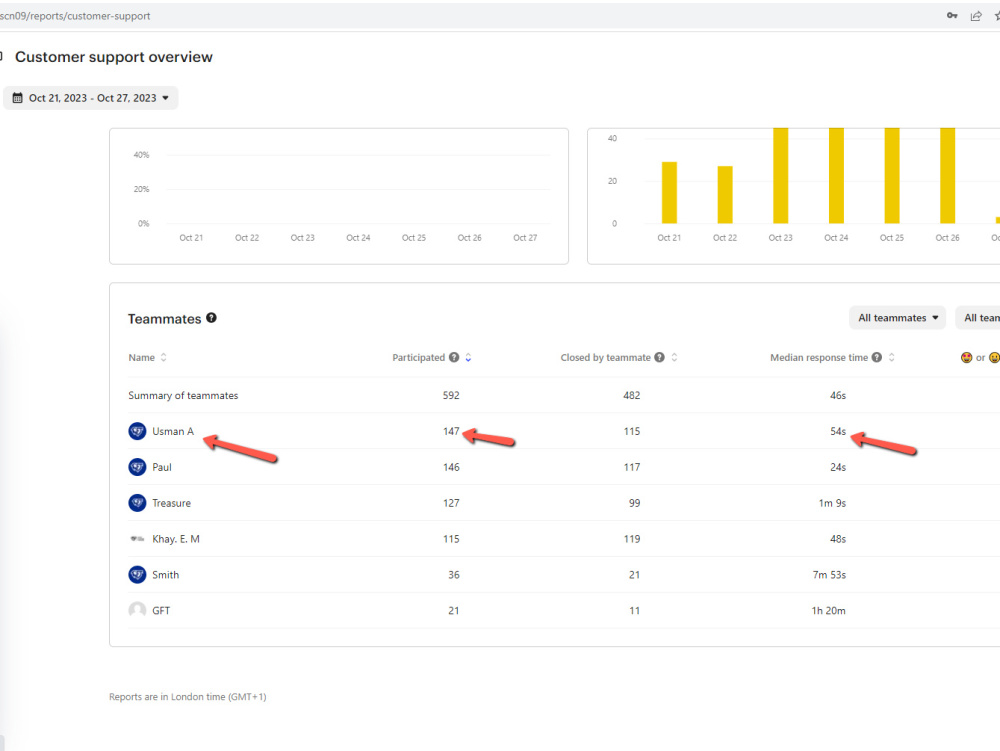Click the key password icon in address bar
Viewport: 1000px width, 751px height.
(x=952, y=16)
